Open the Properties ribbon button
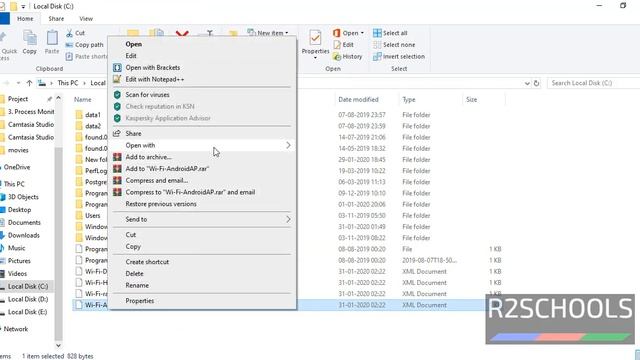 tap(315, 44)
